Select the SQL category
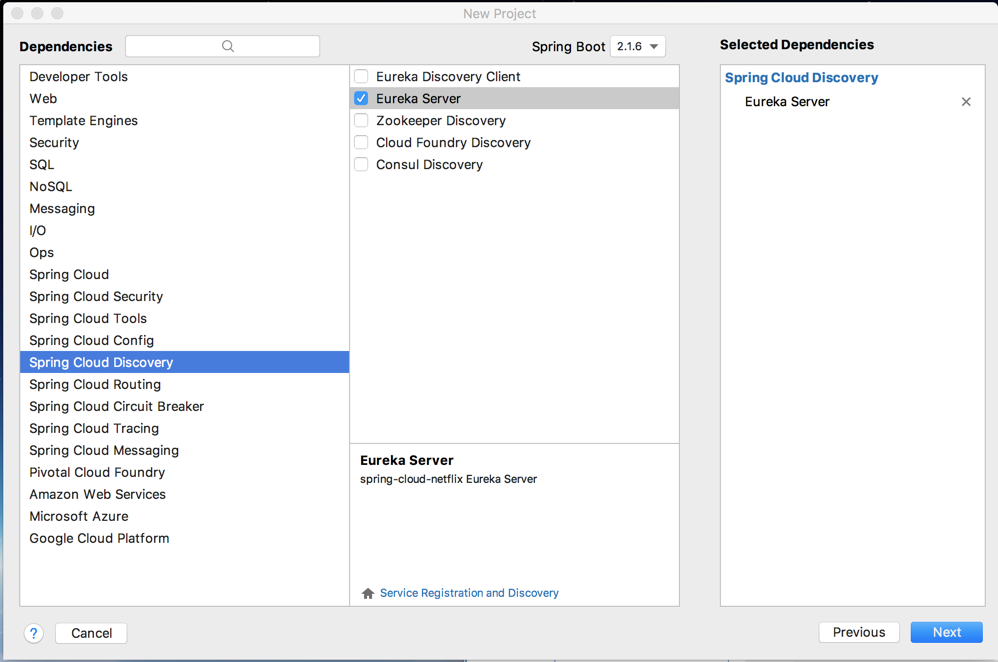Image resolution: width=998 pixels, height=662 pixels. pos(185,164)
